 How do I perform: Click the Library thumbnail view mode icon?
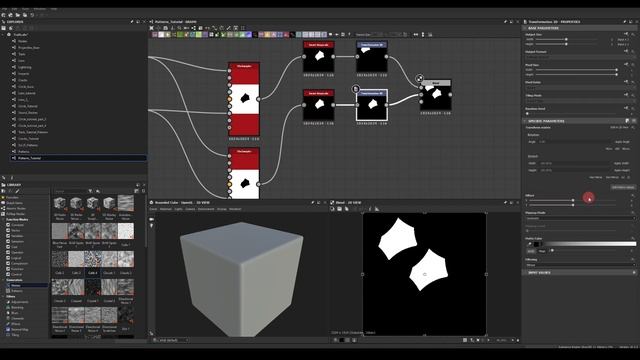(x=137, y=191)
